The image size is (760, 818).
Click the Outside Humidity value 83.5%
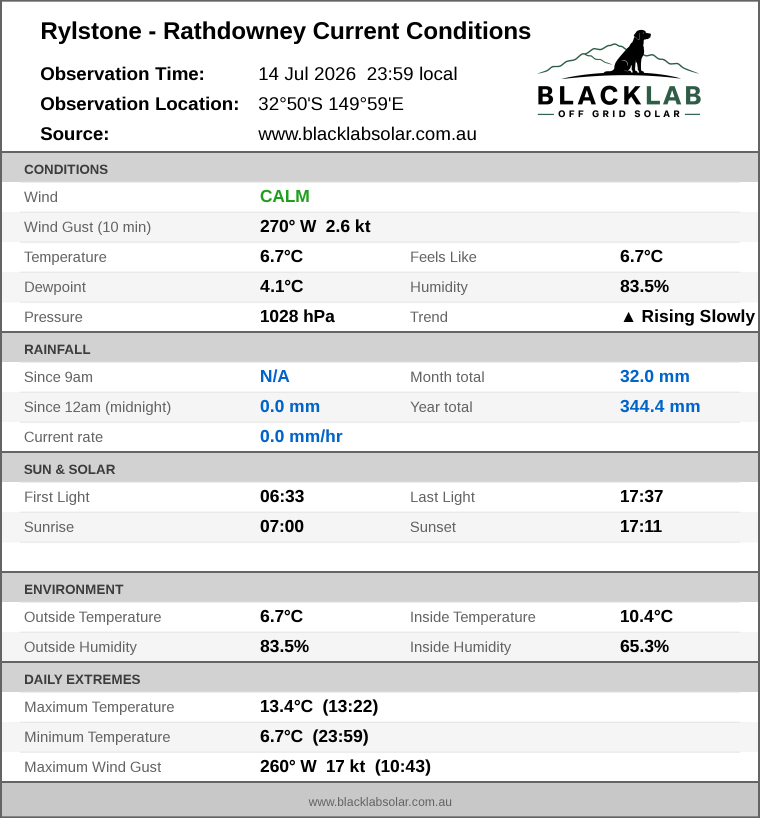pyautogui.click(x=284, y=646)
